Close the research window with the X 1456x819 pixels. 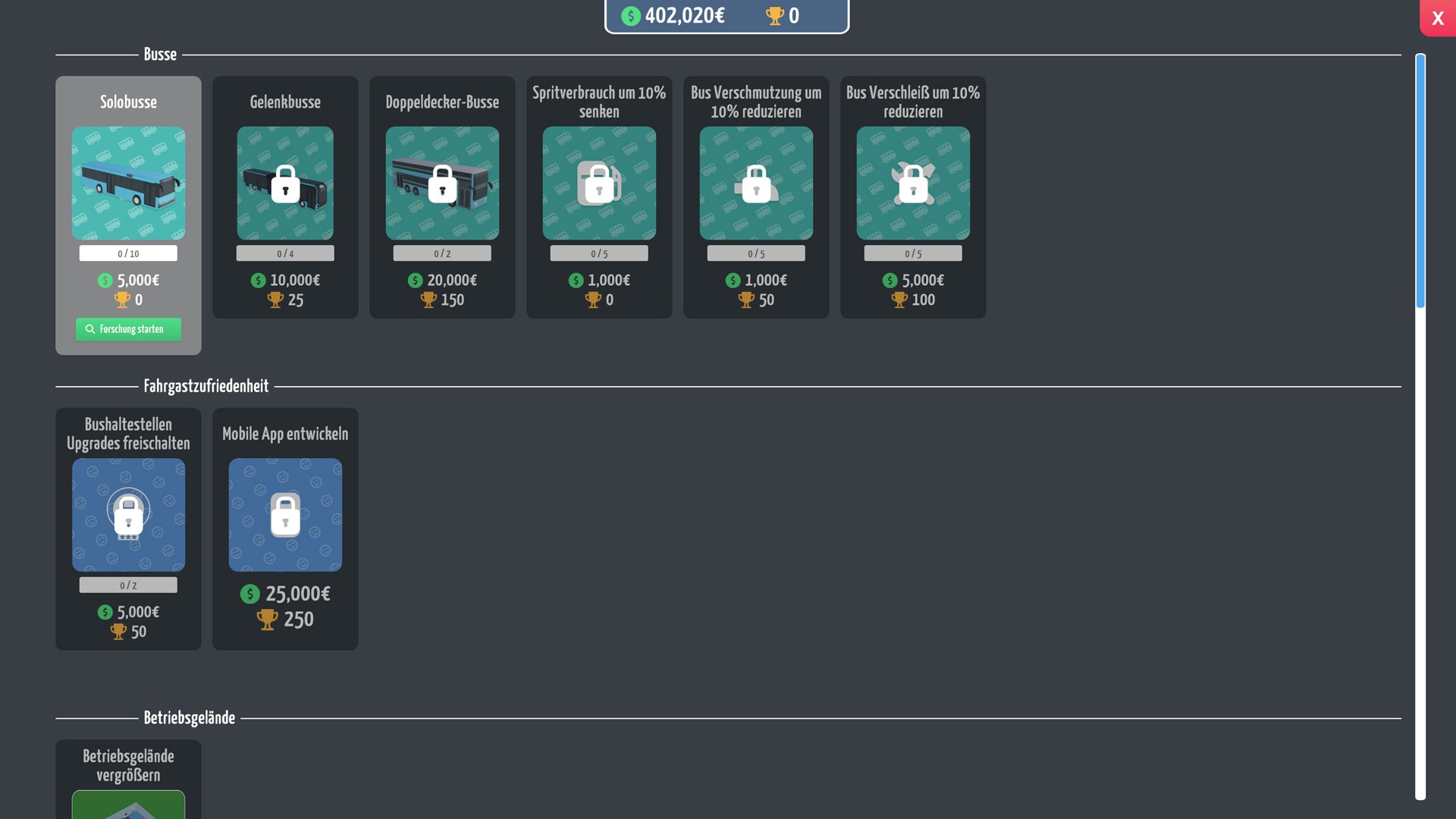click(1437, 18)
